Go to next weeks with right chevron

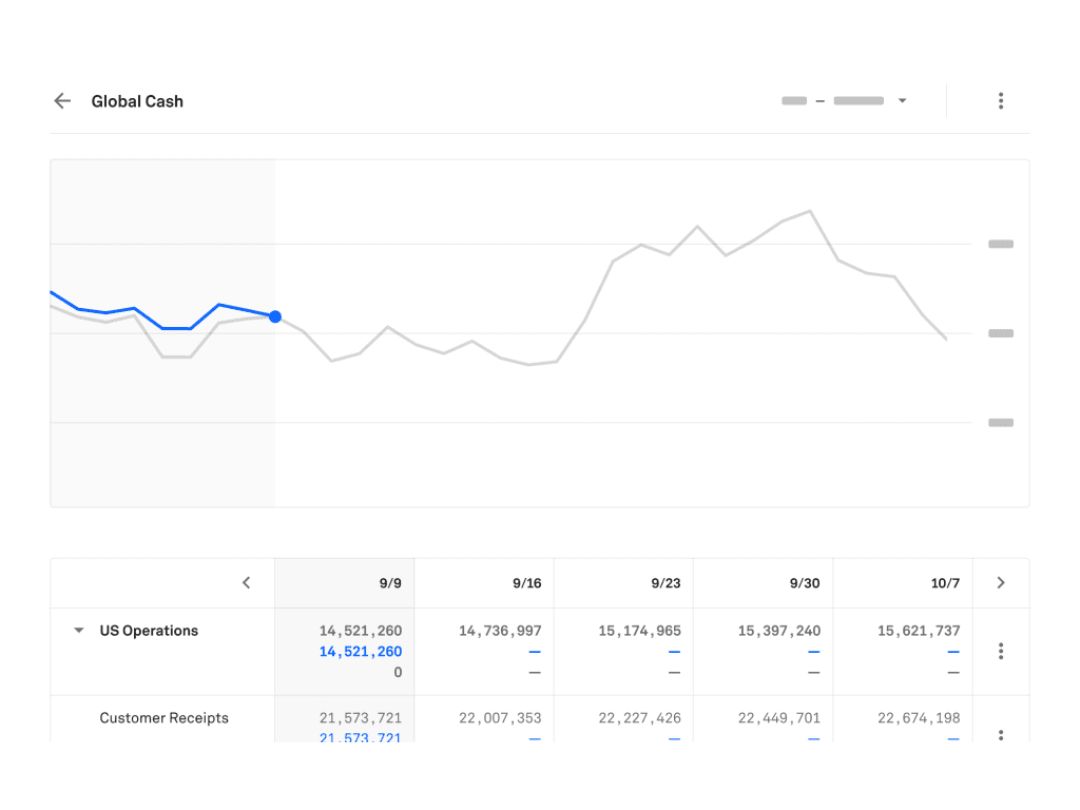tap(1001, 583)
